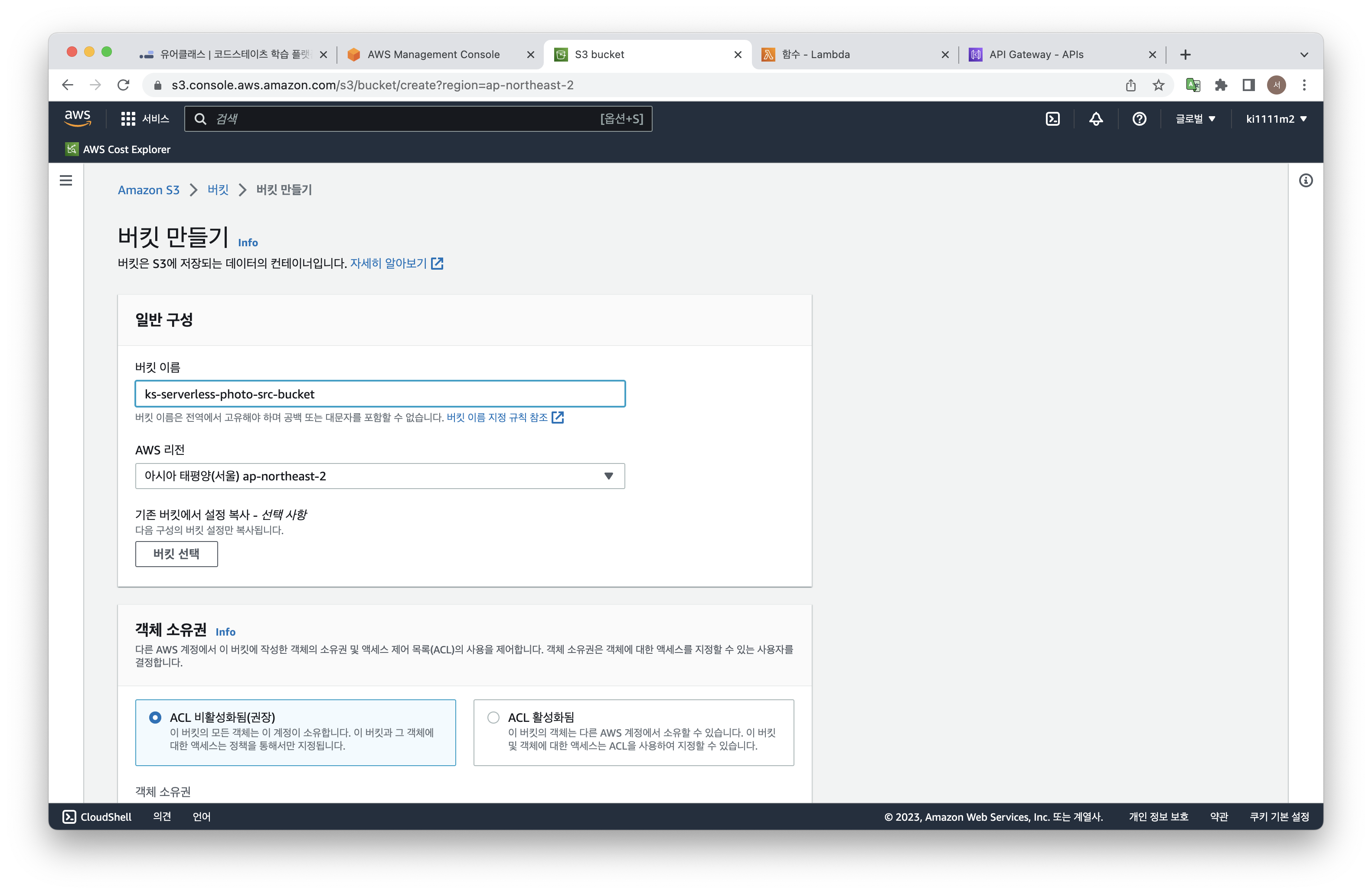The image size is (1372, 894).
Task: Open the help question mark icon
Action: coord(1139,119)
